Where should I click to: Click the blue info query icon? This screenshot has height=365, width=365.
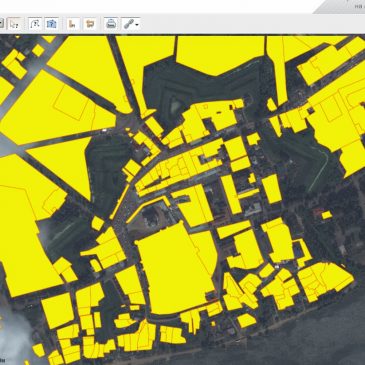(52, 24)
